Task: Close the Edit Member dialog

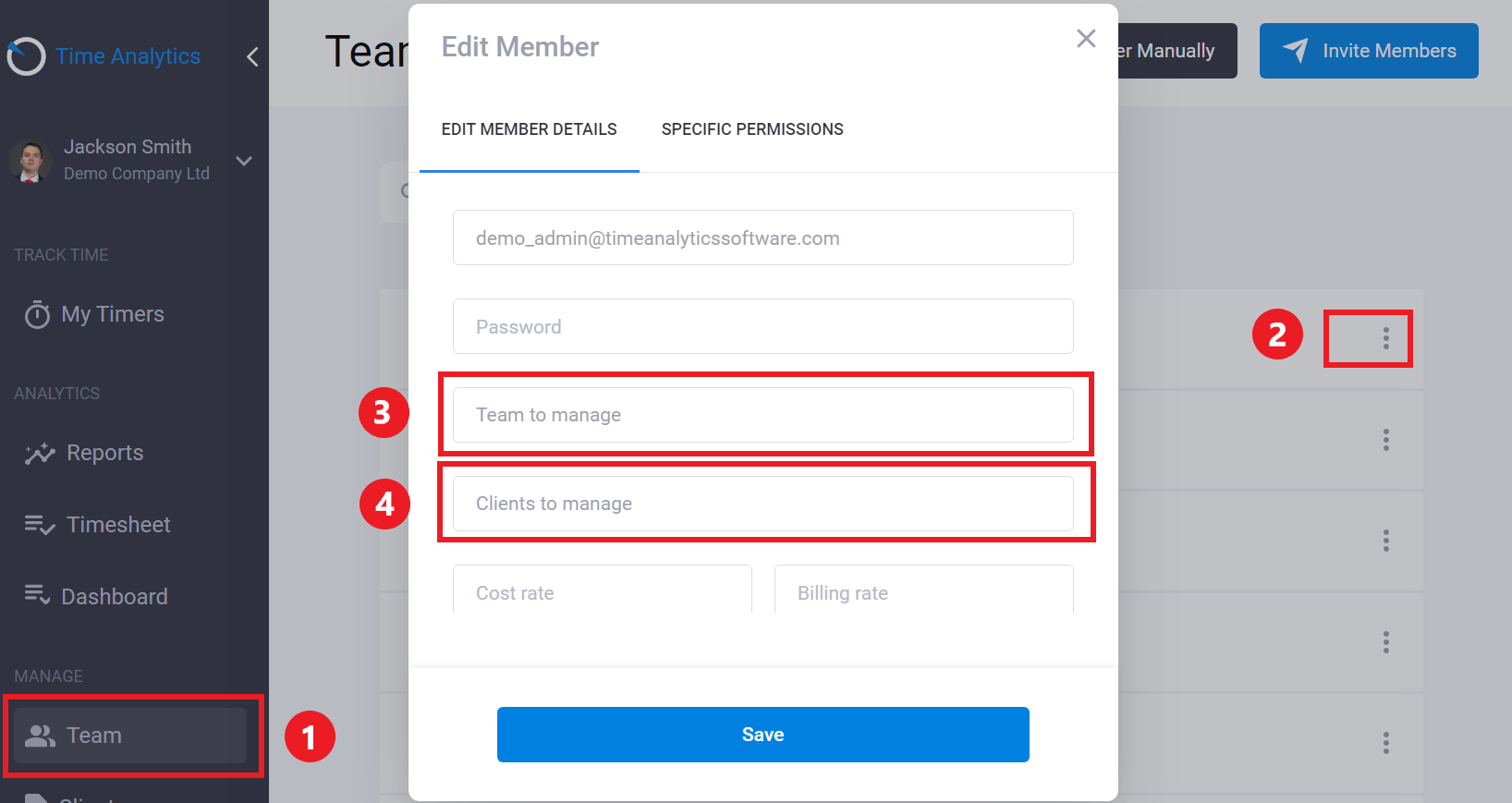Action: tap(1086, 38)
